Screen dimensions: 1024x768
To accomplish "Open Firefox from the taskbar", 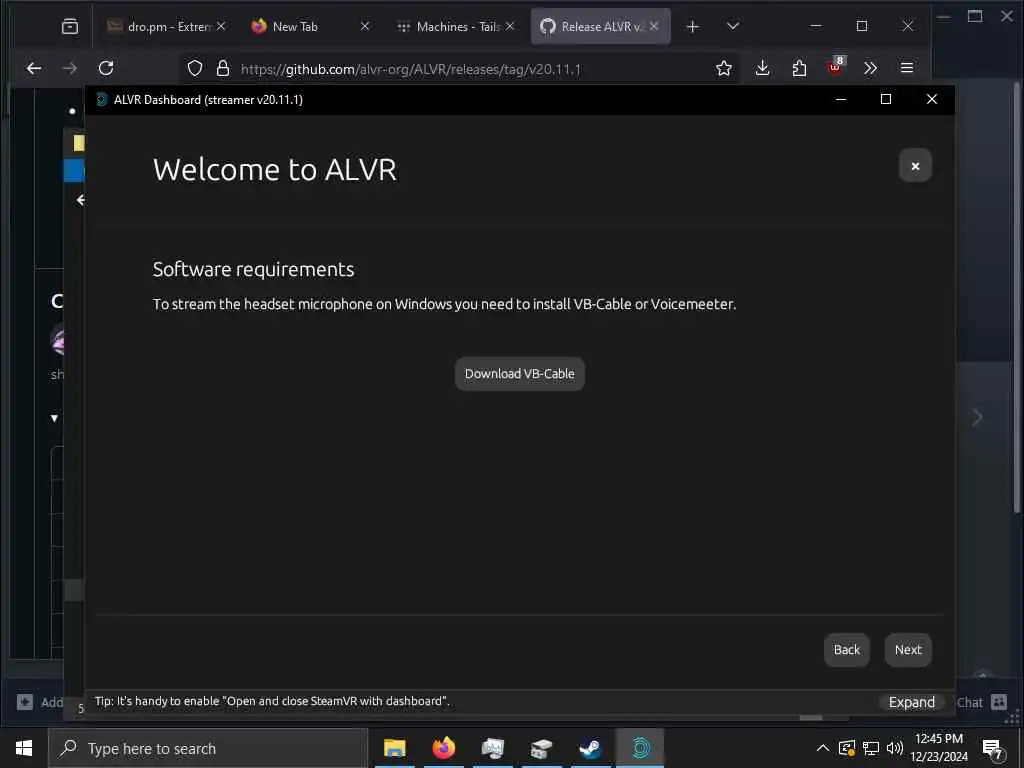I will pos(443,748).
